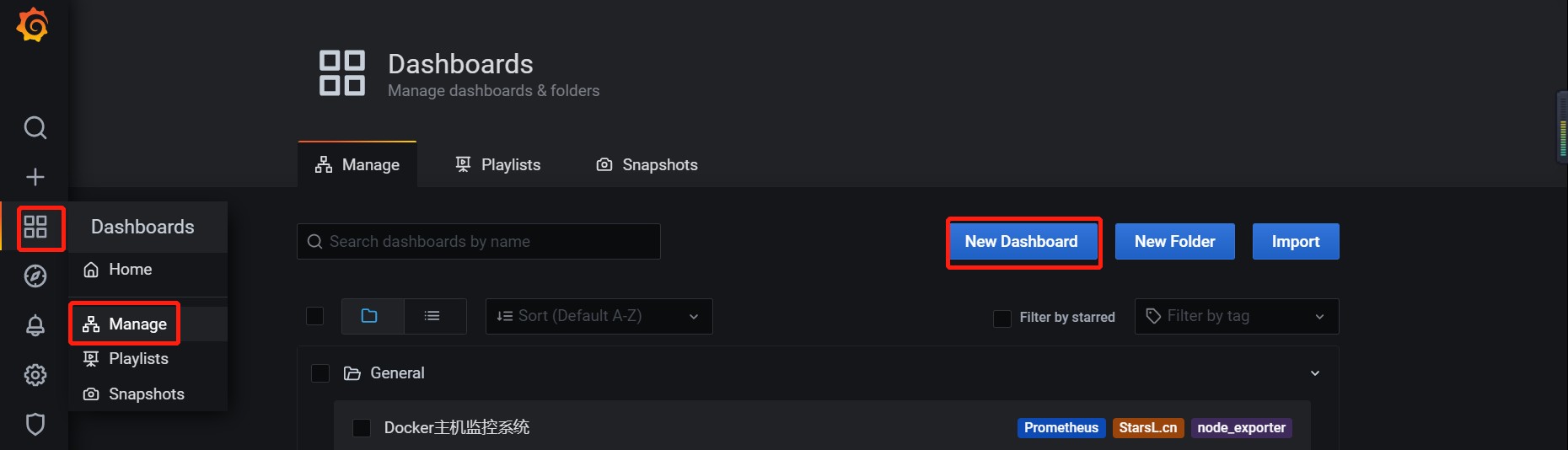Image resolution: width=1568 pixels, height=450 pixels.
Task: Open the Filter by tag dropdown
Action: click(1236, 316)
